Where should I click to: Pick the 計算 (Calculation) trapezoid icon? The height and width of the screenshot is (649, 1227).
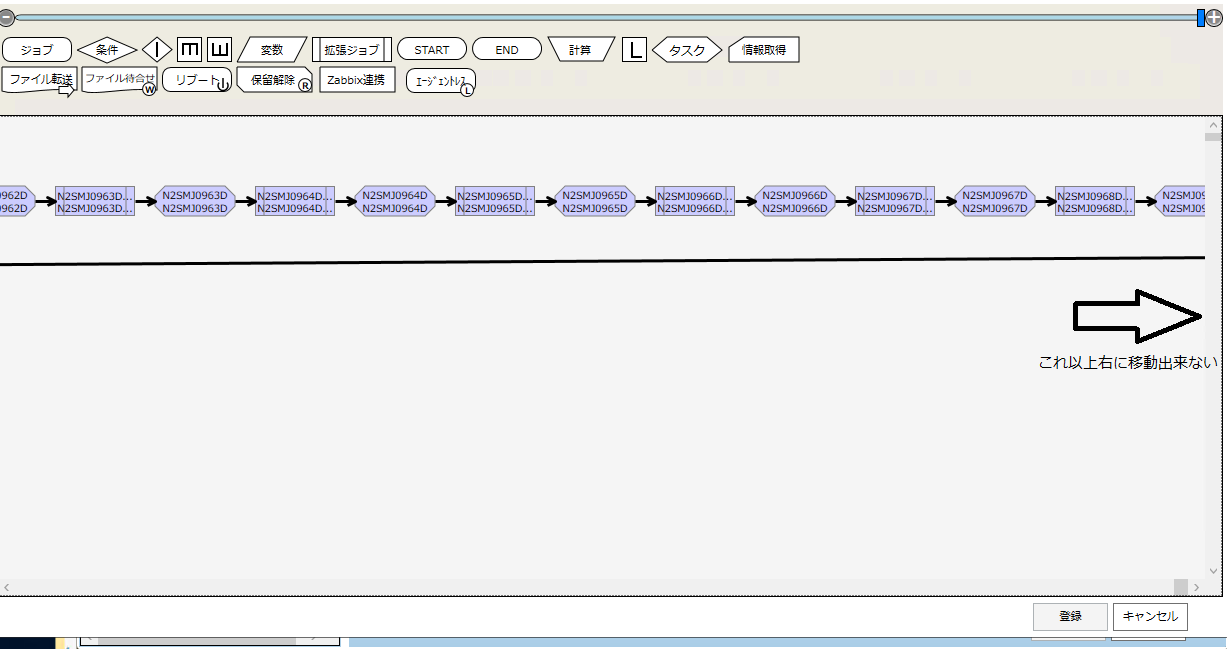click(580, 50)
